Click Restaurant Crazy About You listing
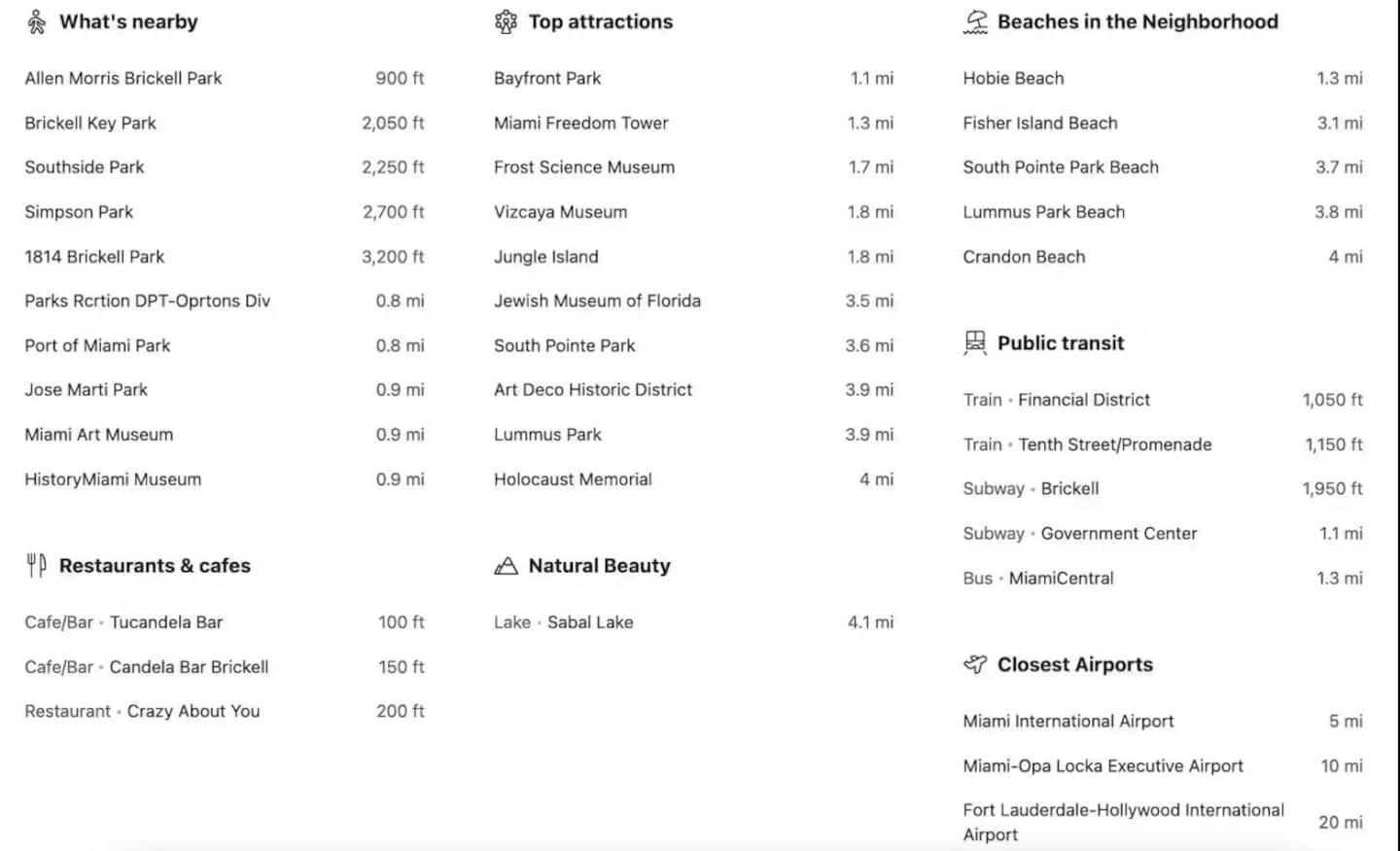Screen dimensions: 1400x851 [x=225, y=711]
